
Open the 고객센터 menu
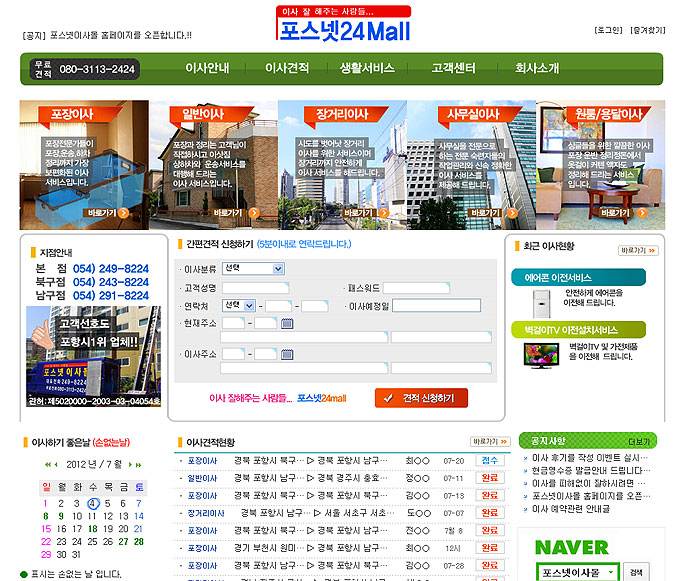(x=453, y=68)
